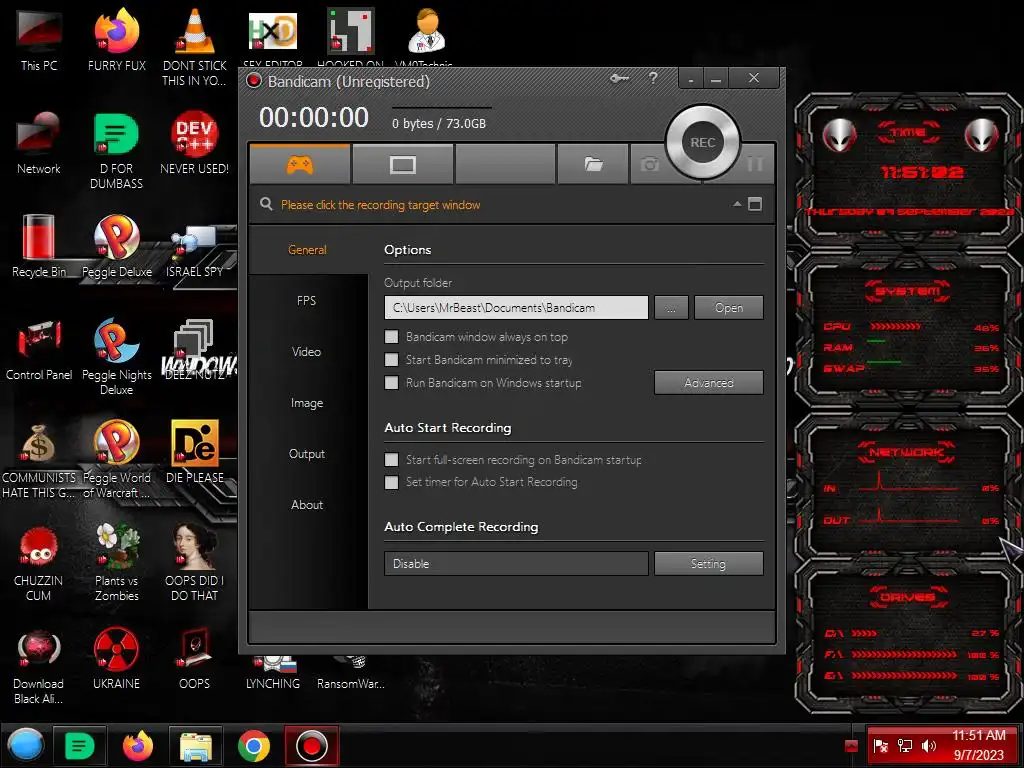Open the General settings section
Image resolution: width=1024 pixels, height=768 pixels.
click(307, 249)
